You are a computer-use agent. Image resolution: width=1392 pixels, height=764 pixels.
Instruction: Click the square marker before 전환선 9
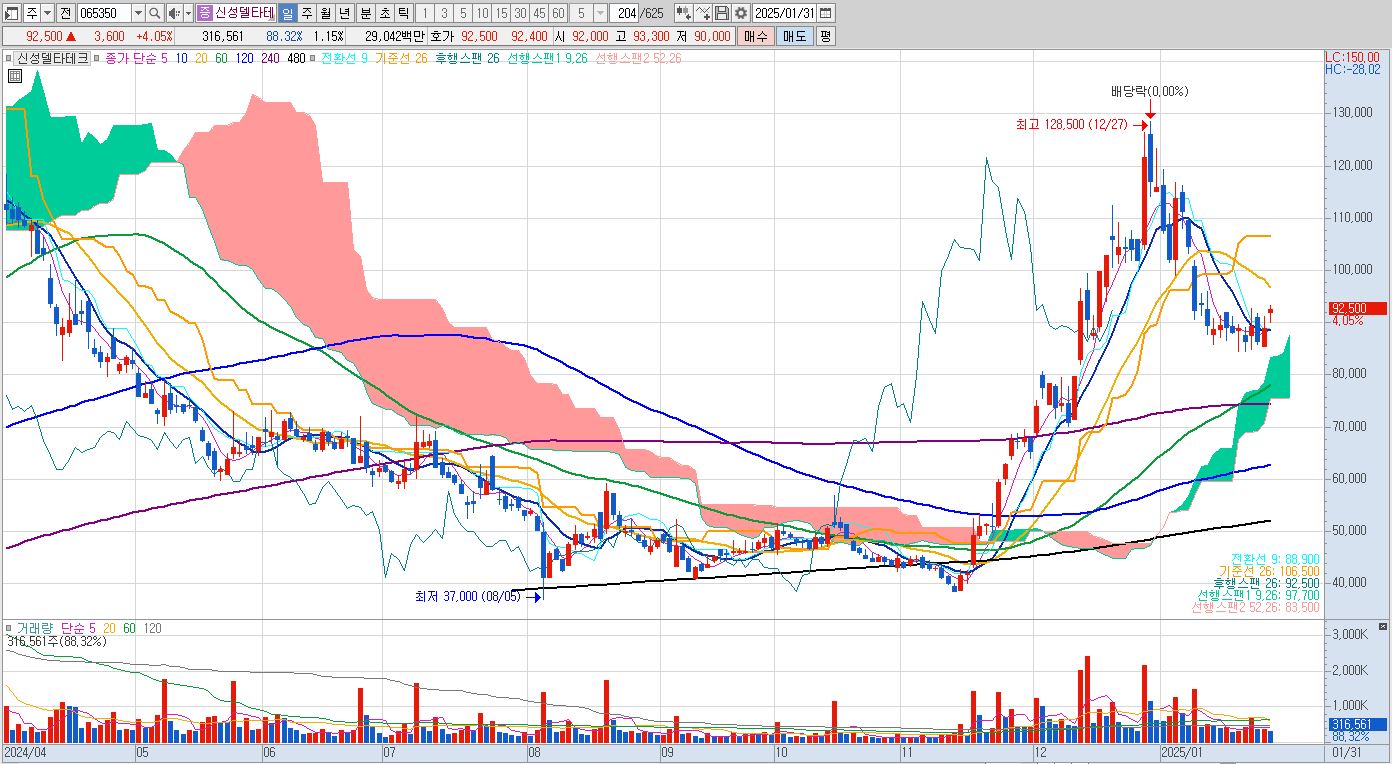coord(314,58)
